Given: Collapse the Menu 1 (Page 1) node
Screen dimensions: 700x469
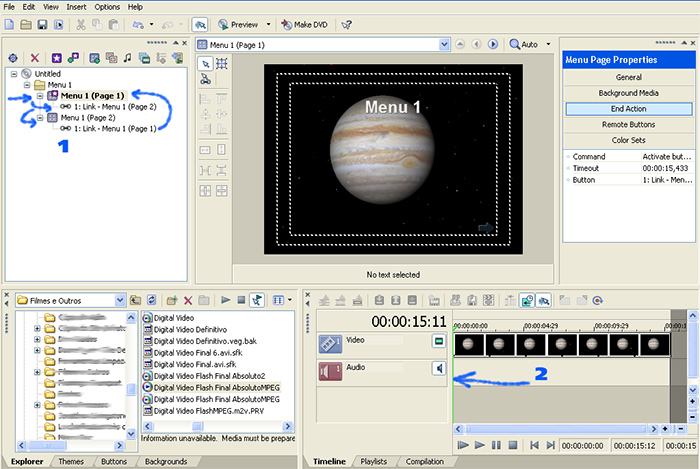Looking at the screenshot, I should (40, 95).
